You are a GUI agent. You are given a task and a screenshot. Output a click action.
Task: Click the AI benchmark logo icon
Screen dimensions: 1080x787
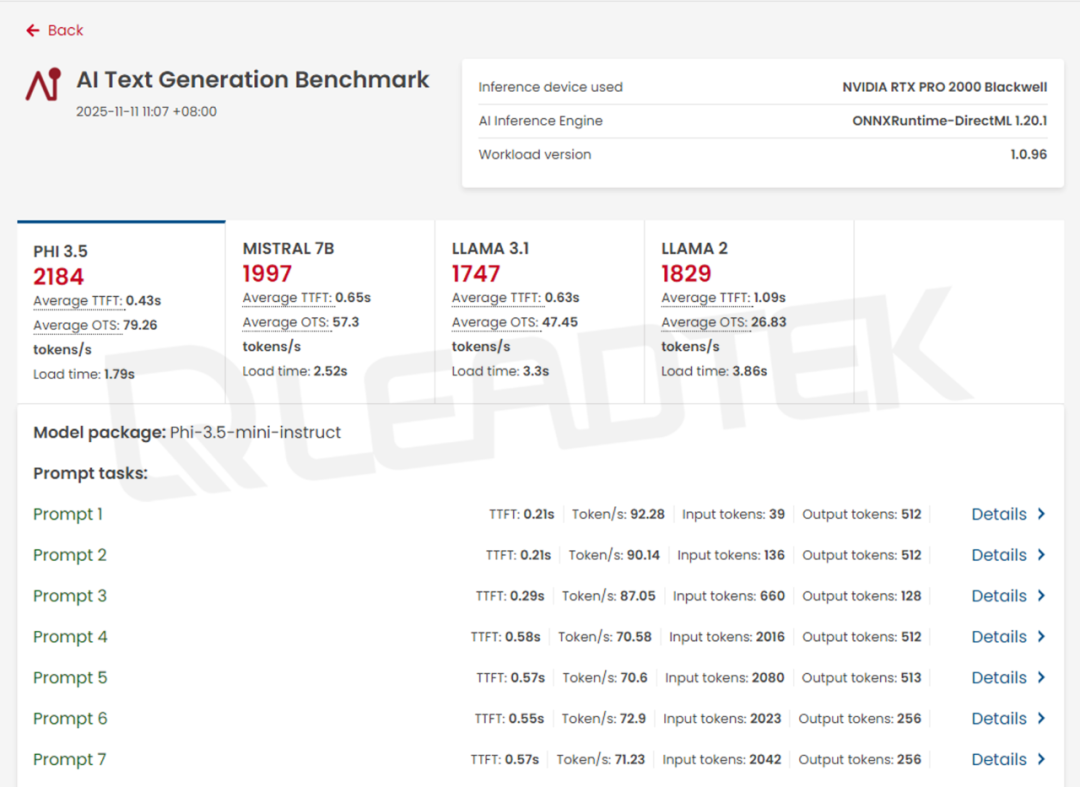[43, 86]
